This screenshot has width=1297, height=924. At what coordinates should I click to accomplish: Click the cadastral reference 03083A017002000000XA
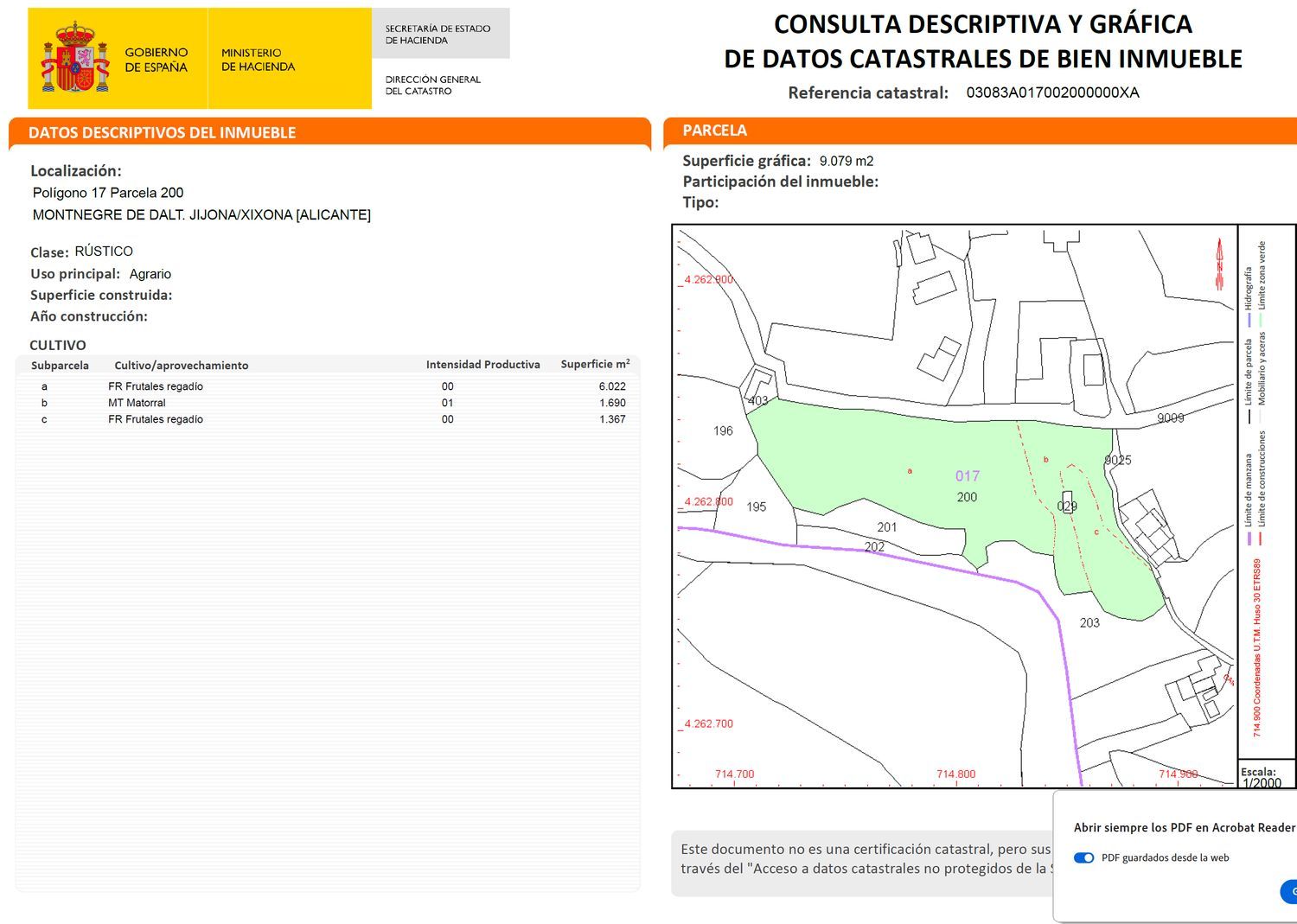click(1052, 92)
